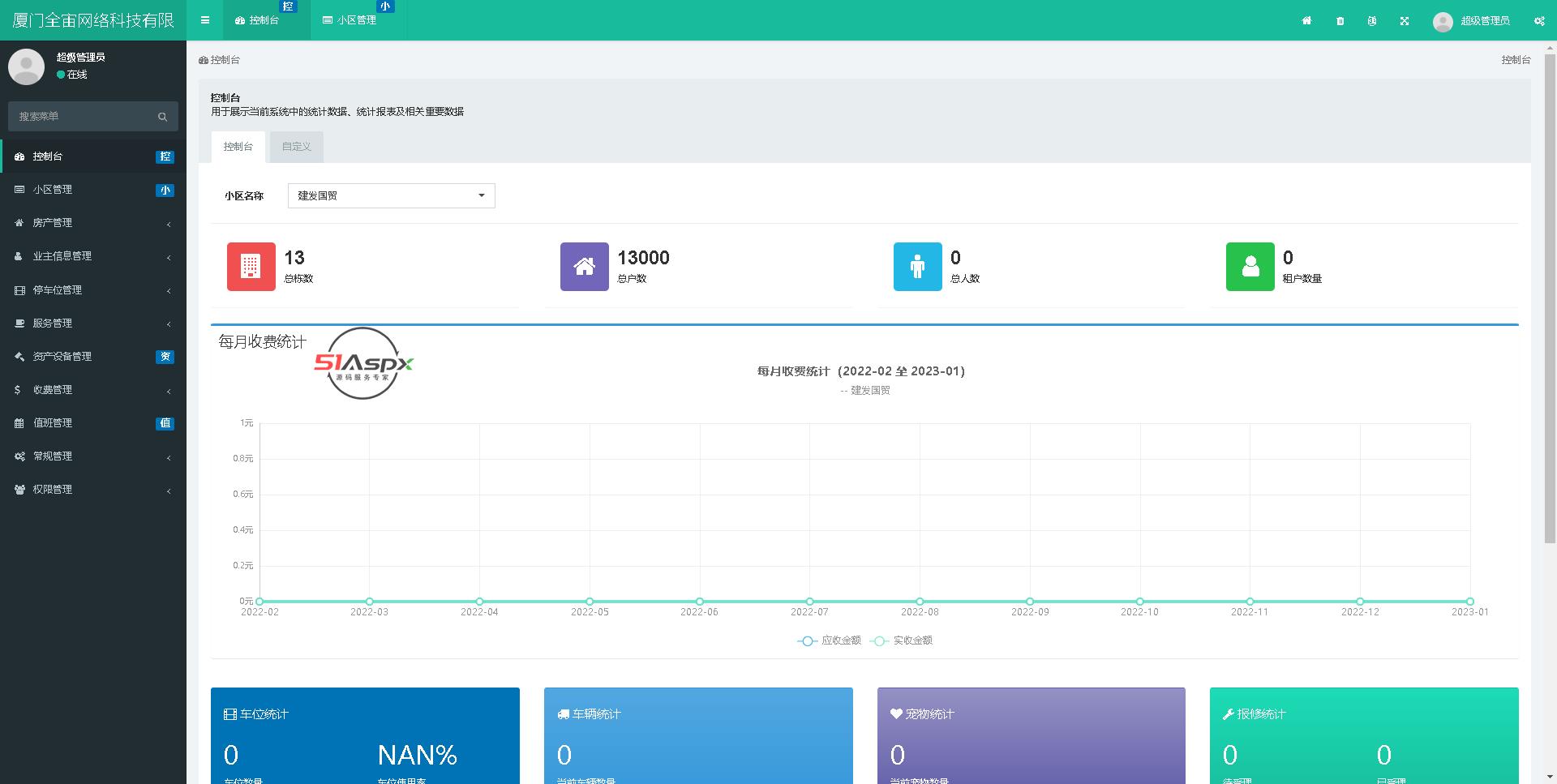Click the 搜索菜单 search field
Viewport: 1557px width, 784px height.
pos(85,117)
